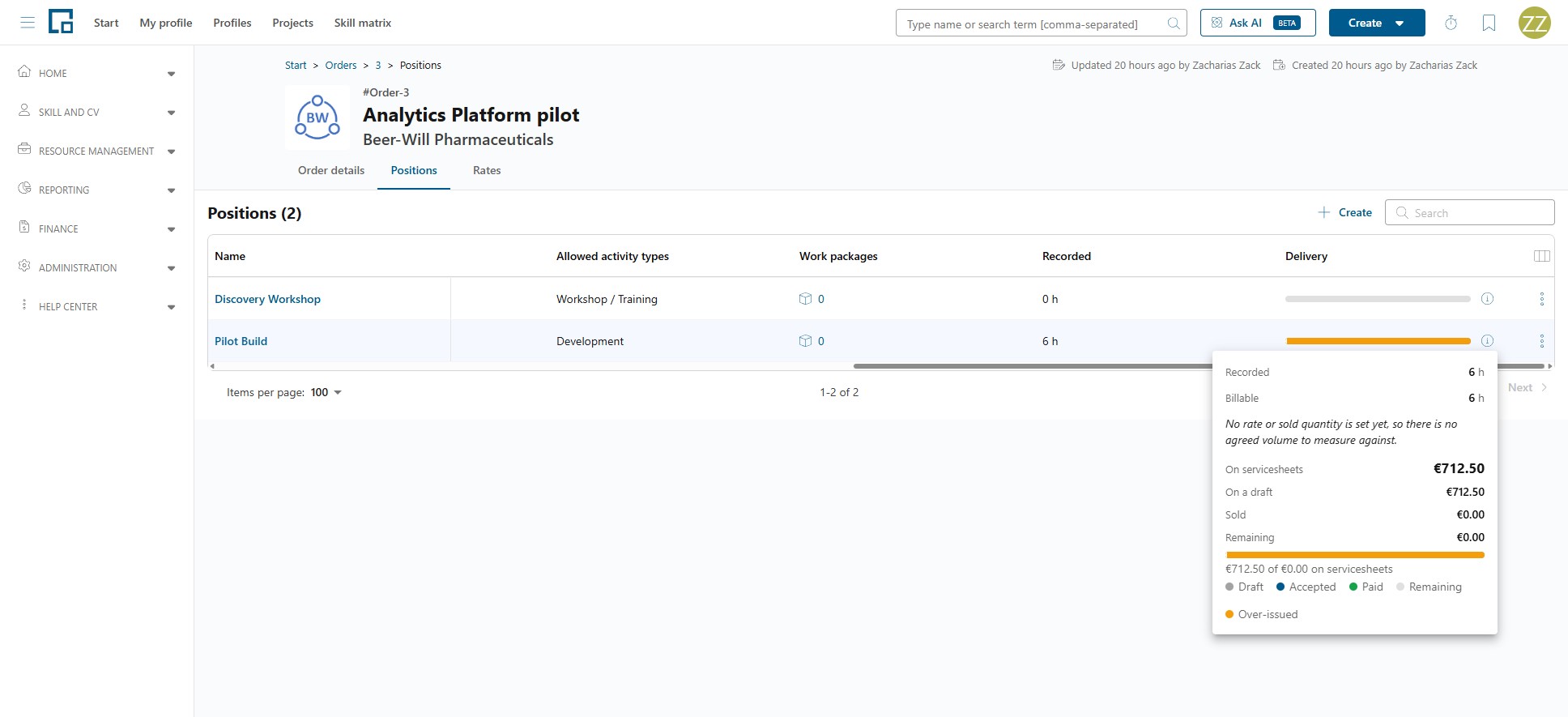The width and height of the screenshot is (1568, 717).
Task: Click the positions Search field
Action: (1469, 212)
